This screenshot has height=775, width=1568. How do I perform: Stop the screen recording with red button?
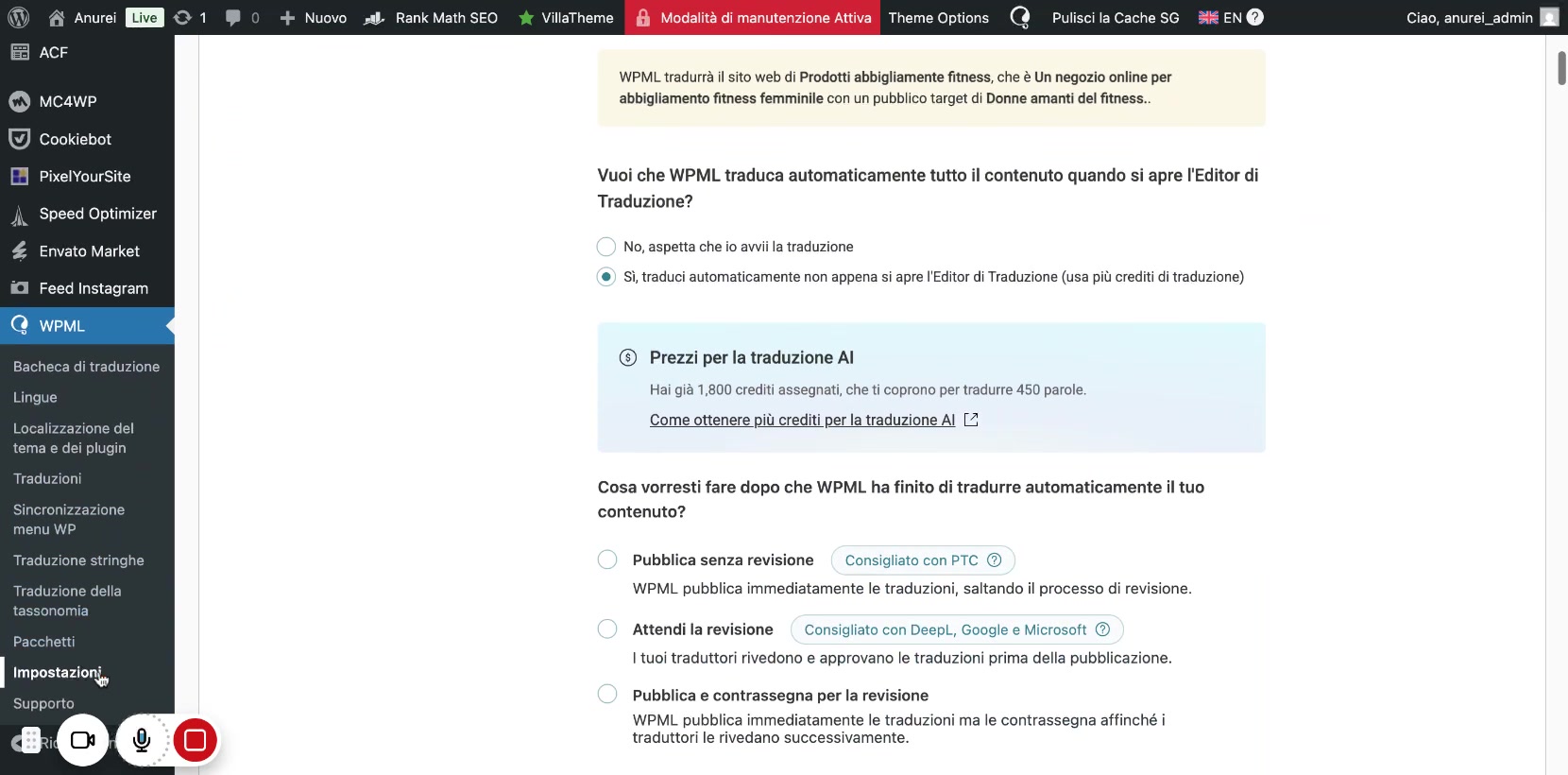pyautogui.click(x=196, y=740)
